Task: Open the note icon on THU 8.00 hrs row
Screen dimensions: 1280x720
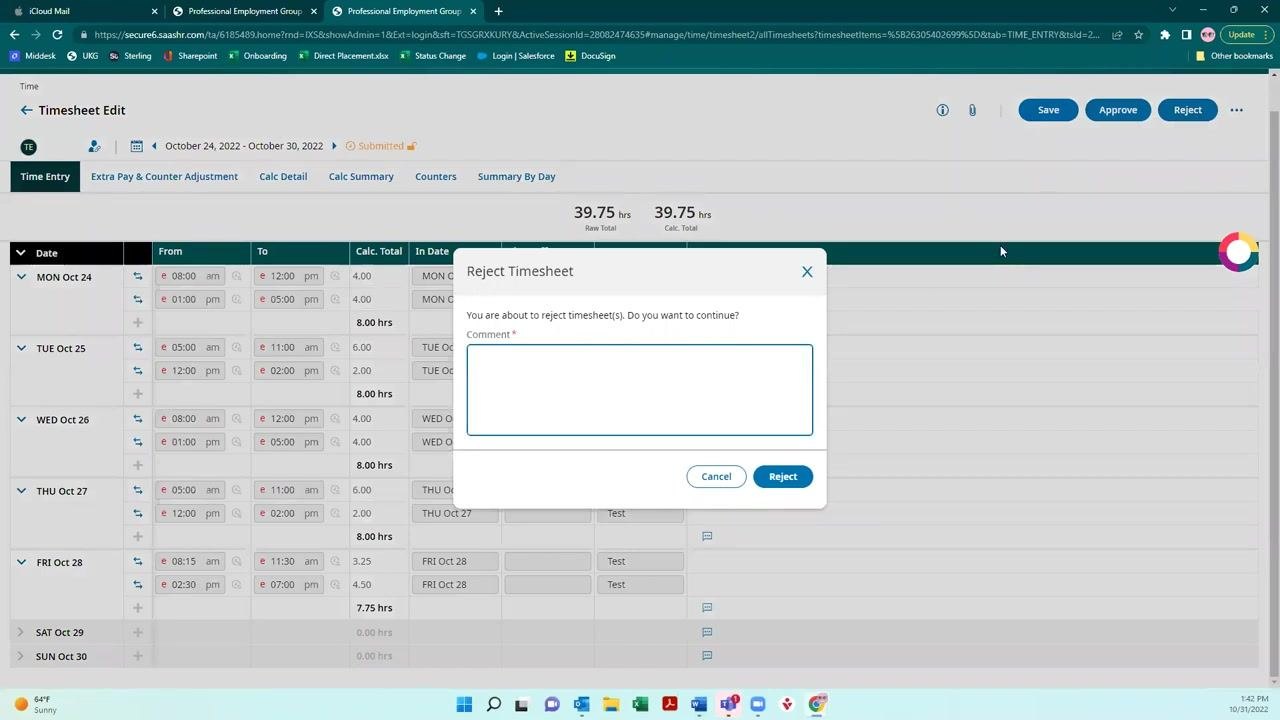Action: click(707, 536)
